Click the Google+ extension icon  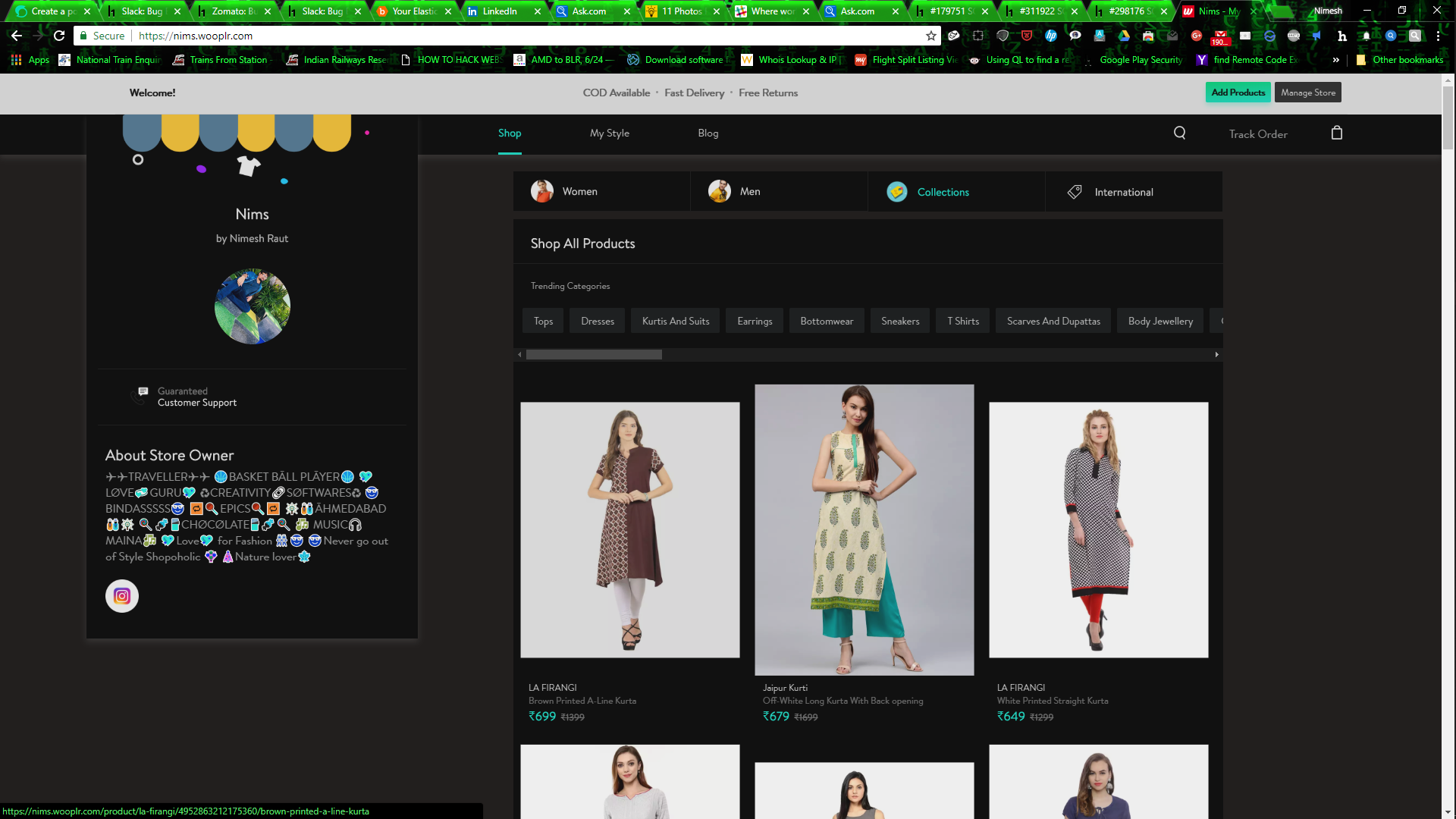click(1197, 36)
